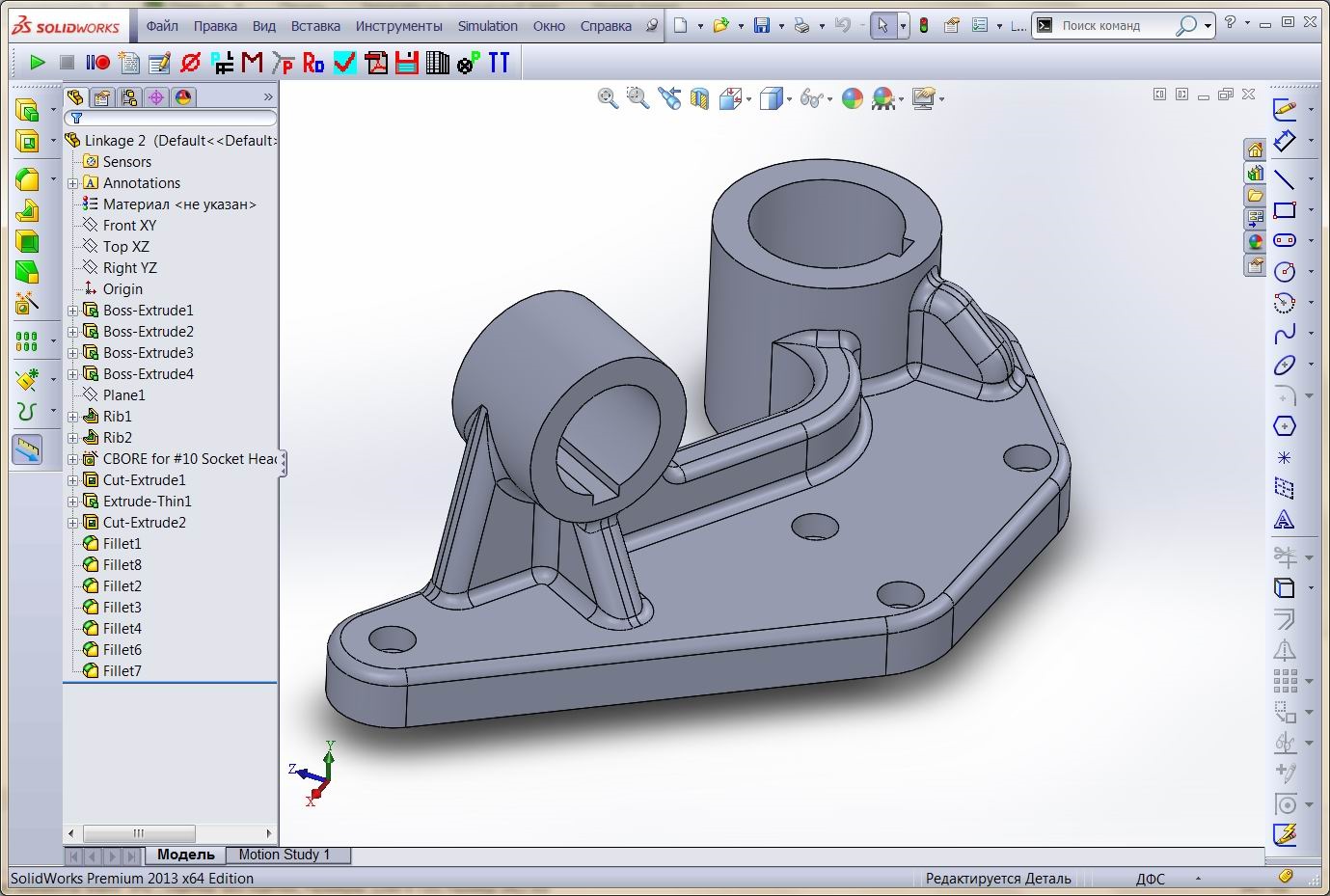The height and width of the screenshot is (896, 1330).
Task: Select Fillet8 in the feature tree
Action: 122,565
